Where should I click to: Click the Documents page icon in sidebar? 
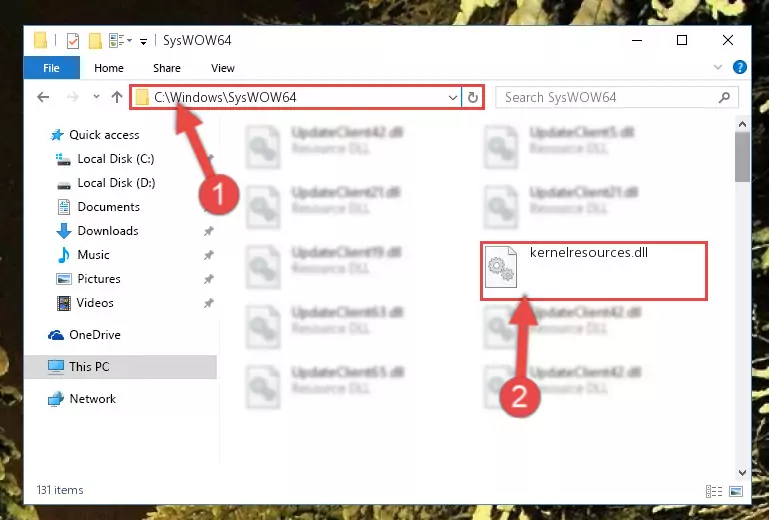click(64, 207)
